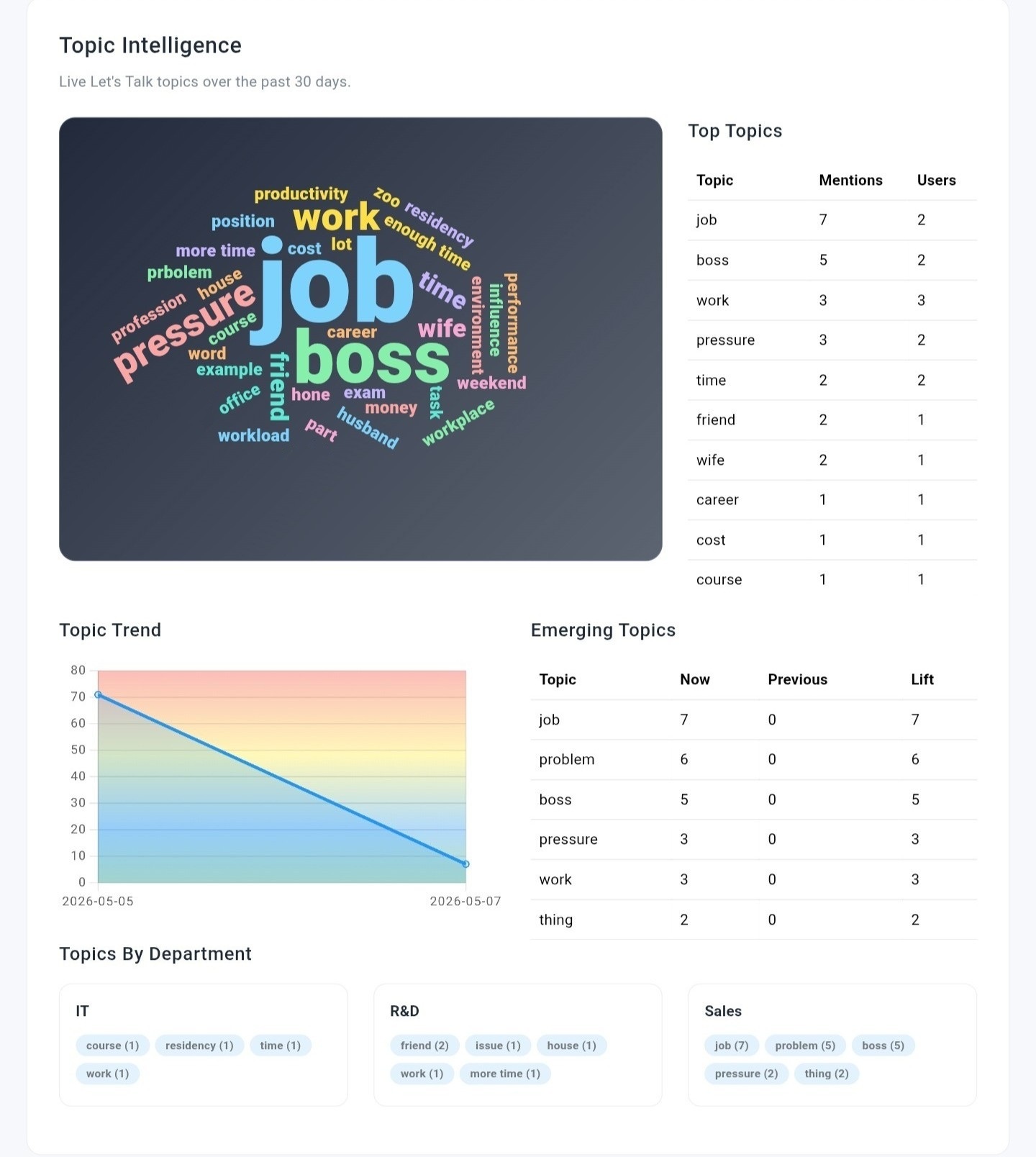Select 'weekend' in the word cloud
The image size is (1036, 1157).
tap(491, 383)
